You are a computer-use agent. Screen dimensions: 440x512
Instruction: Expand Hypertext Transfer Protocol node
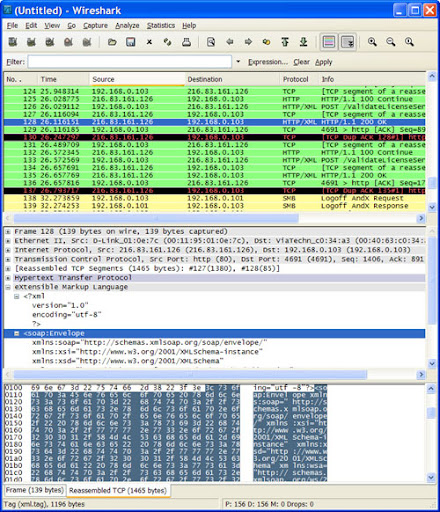[x=8, y=278]
